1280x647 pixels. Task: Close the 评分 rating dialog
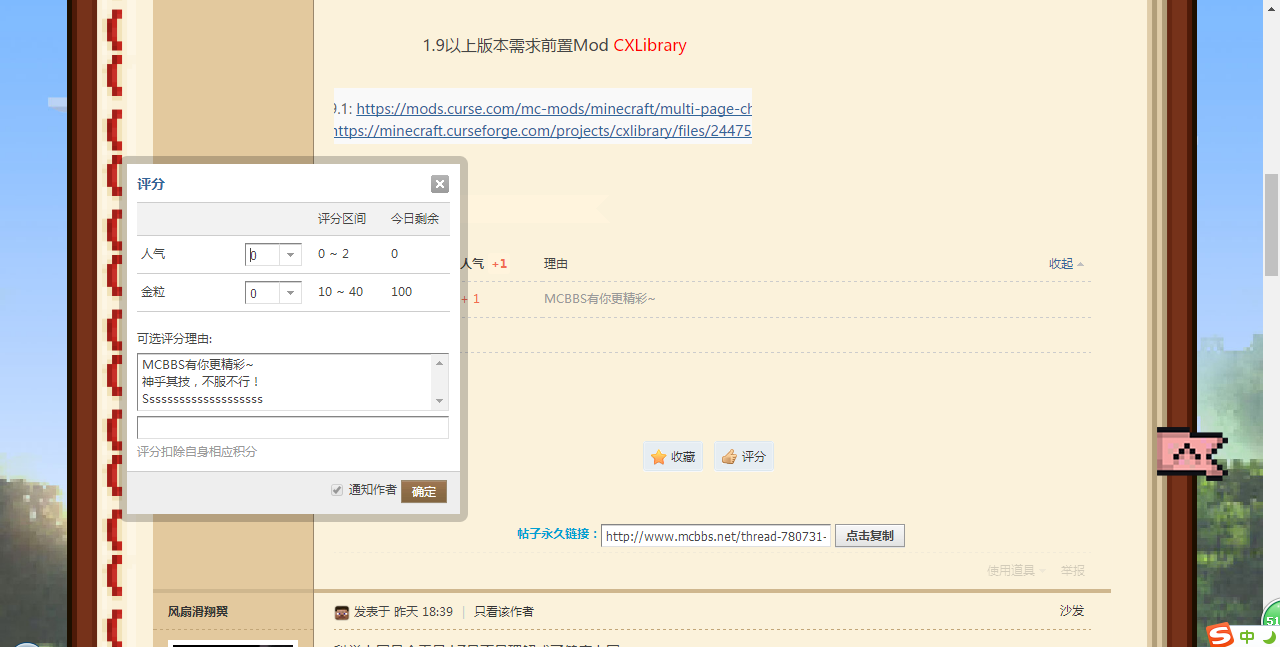440,184
